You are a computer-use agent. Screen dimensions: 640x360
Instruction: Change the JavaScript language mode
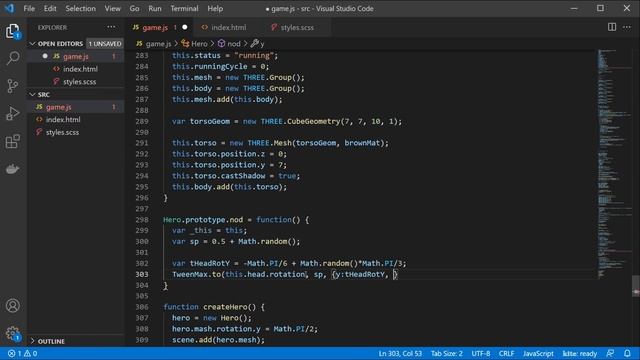pyautogui.click(x=538, y=353)
